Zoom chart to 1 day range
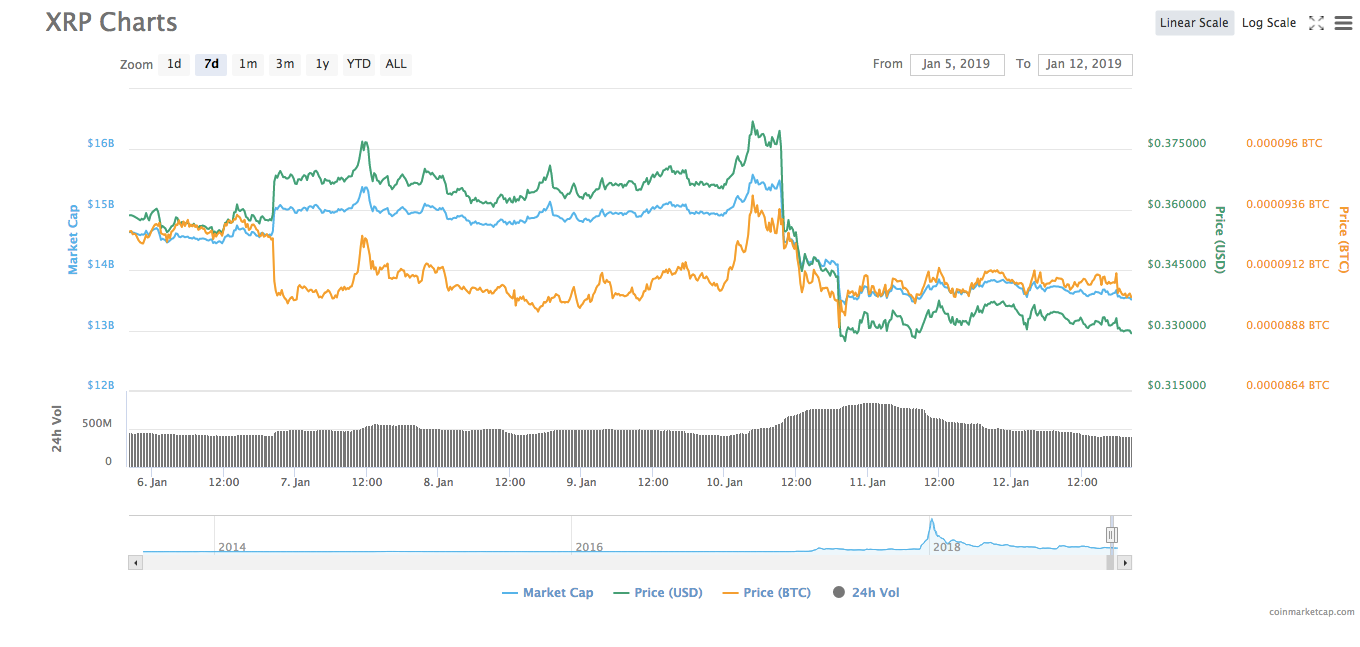 point(173,64)
